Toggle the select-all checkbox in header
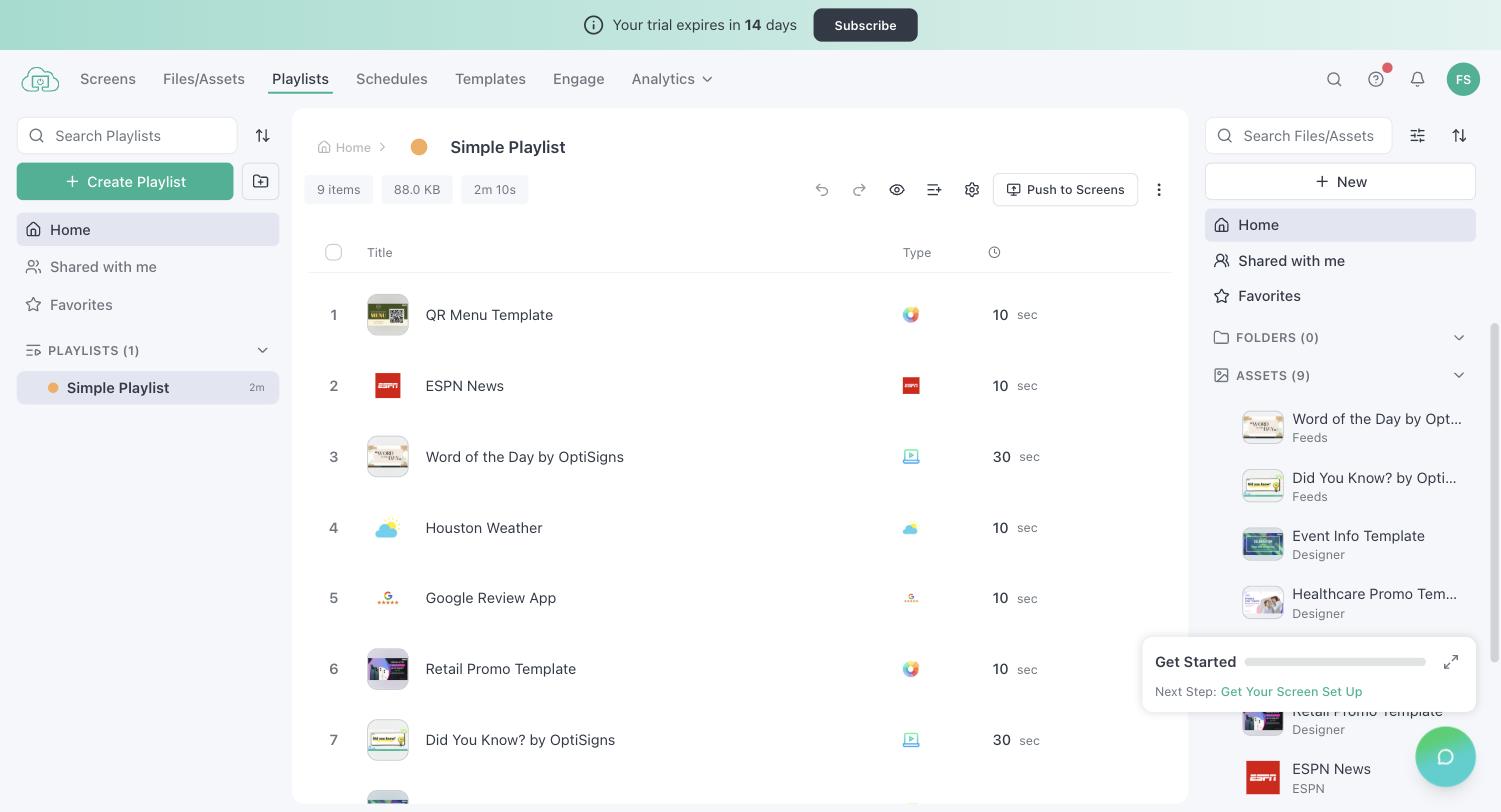 pos(334,253)
